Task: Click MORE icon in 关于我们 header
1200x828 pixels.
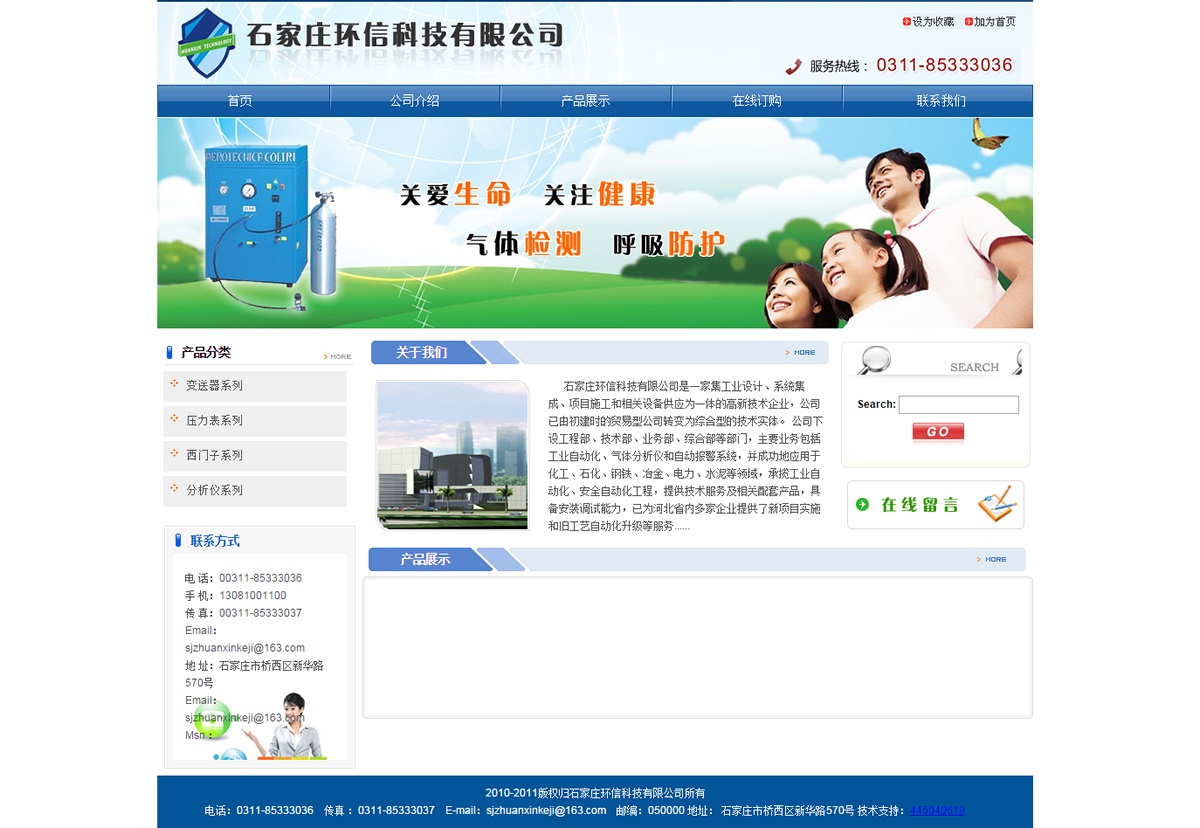Action: point(801,353)
